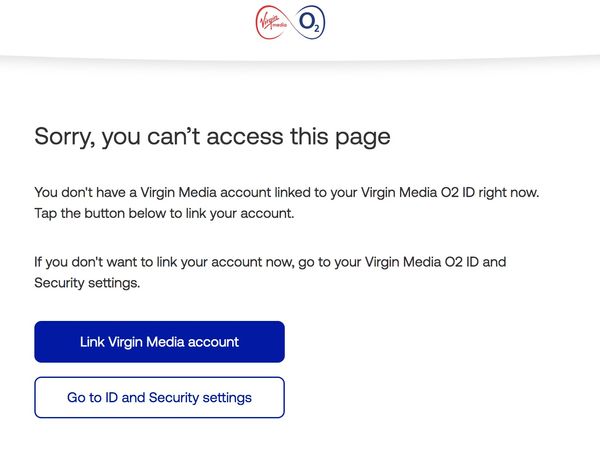
Task: Click the "Sorry, you can't access this page" heading
Action: [x=212, y=137]
